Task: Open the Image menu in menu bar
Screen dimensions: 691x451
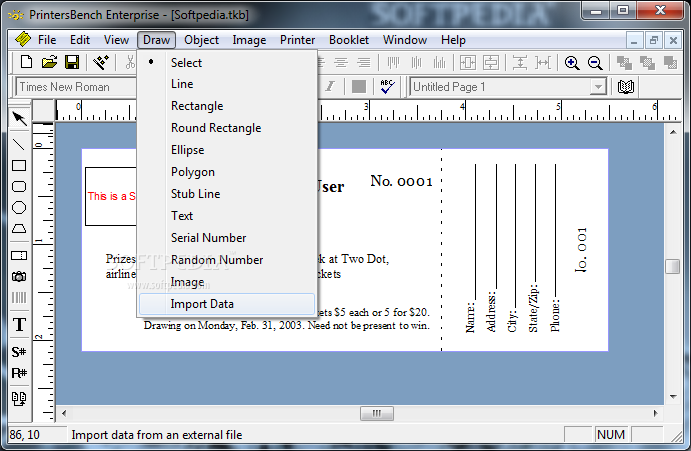Action: (249, 40)
